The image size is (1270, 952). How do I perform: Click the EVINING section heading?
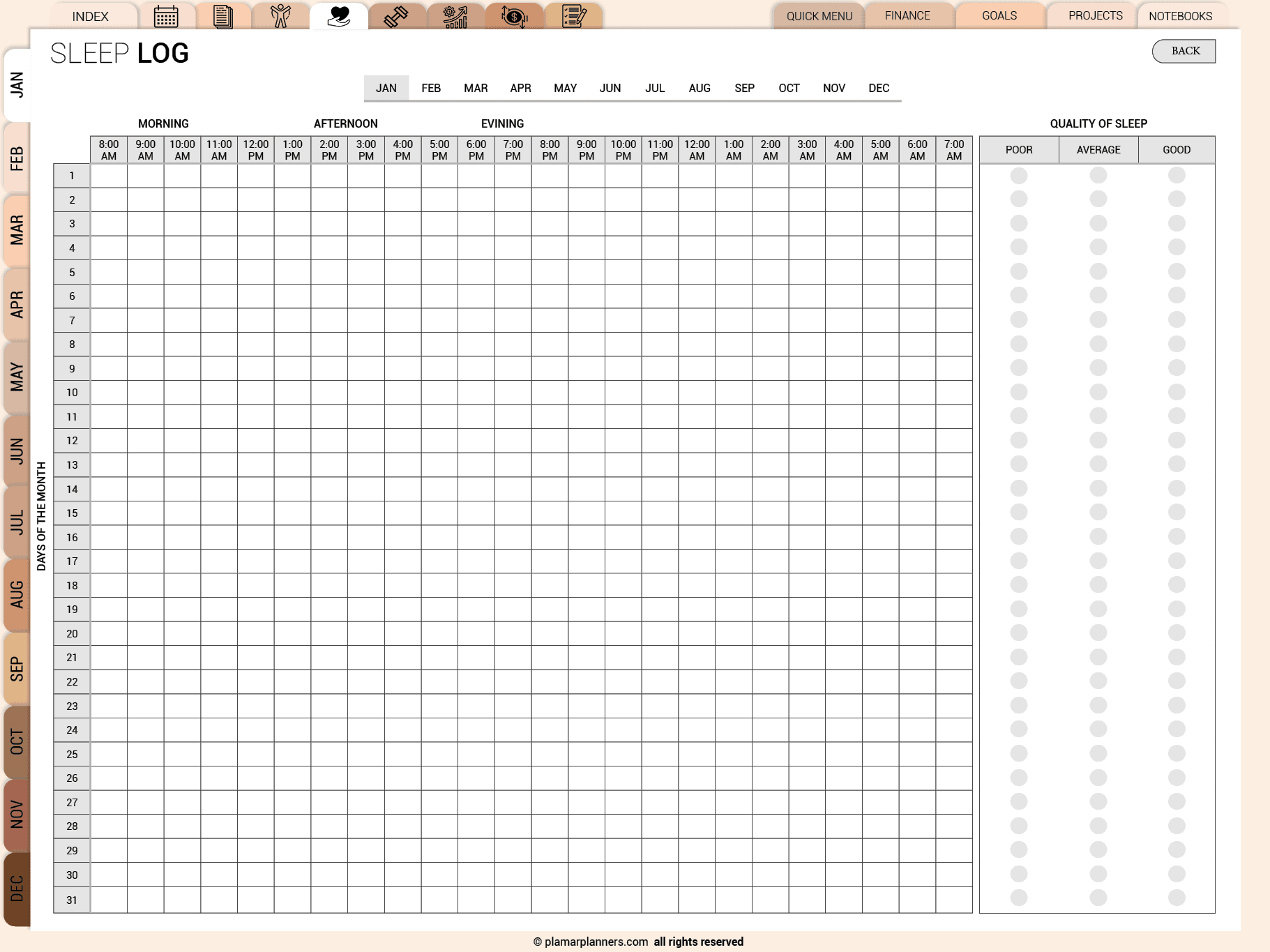click(502, 123)
